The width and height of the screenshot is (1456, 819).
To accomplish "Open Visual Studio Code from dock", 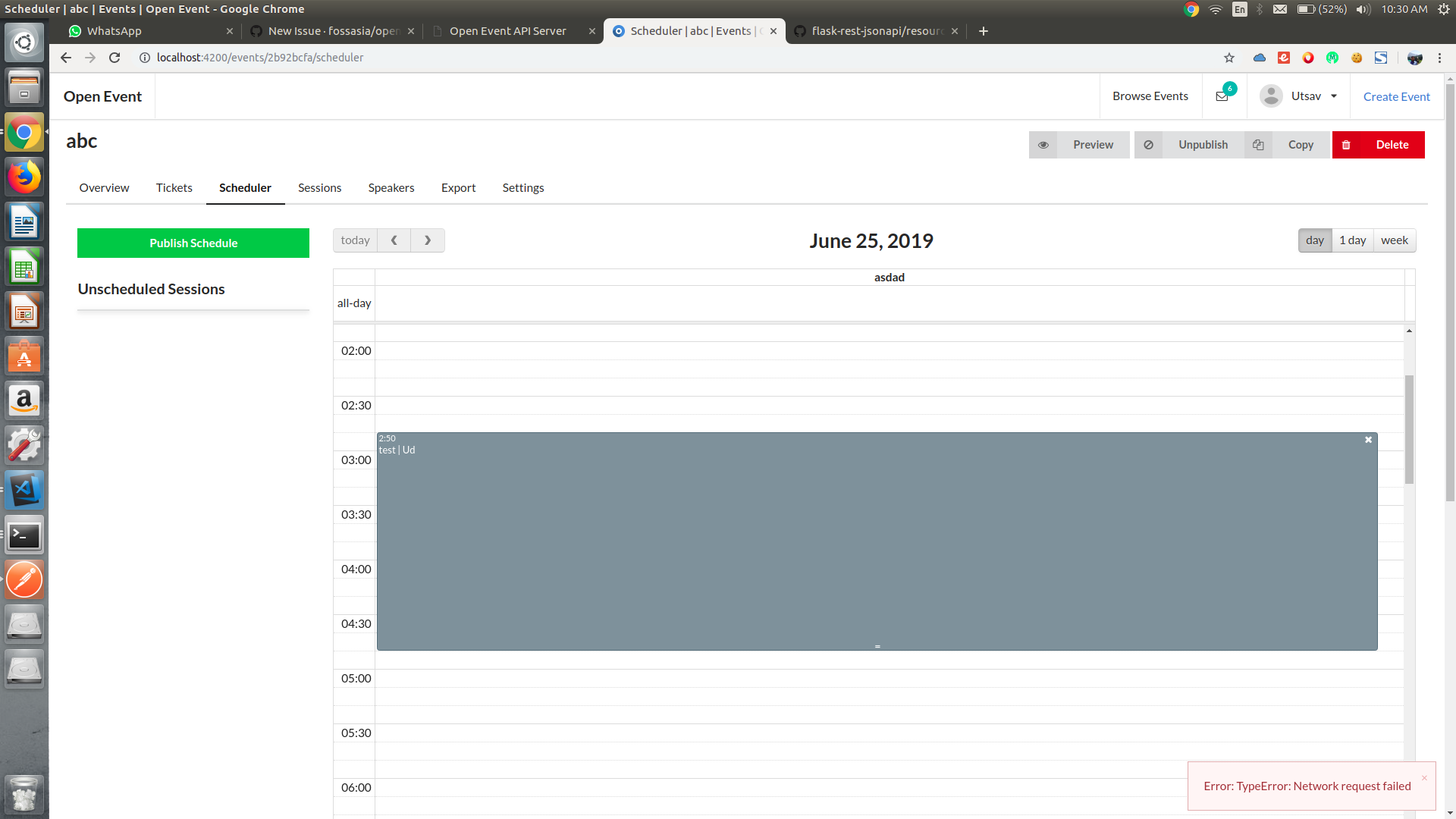I will 24,491.
